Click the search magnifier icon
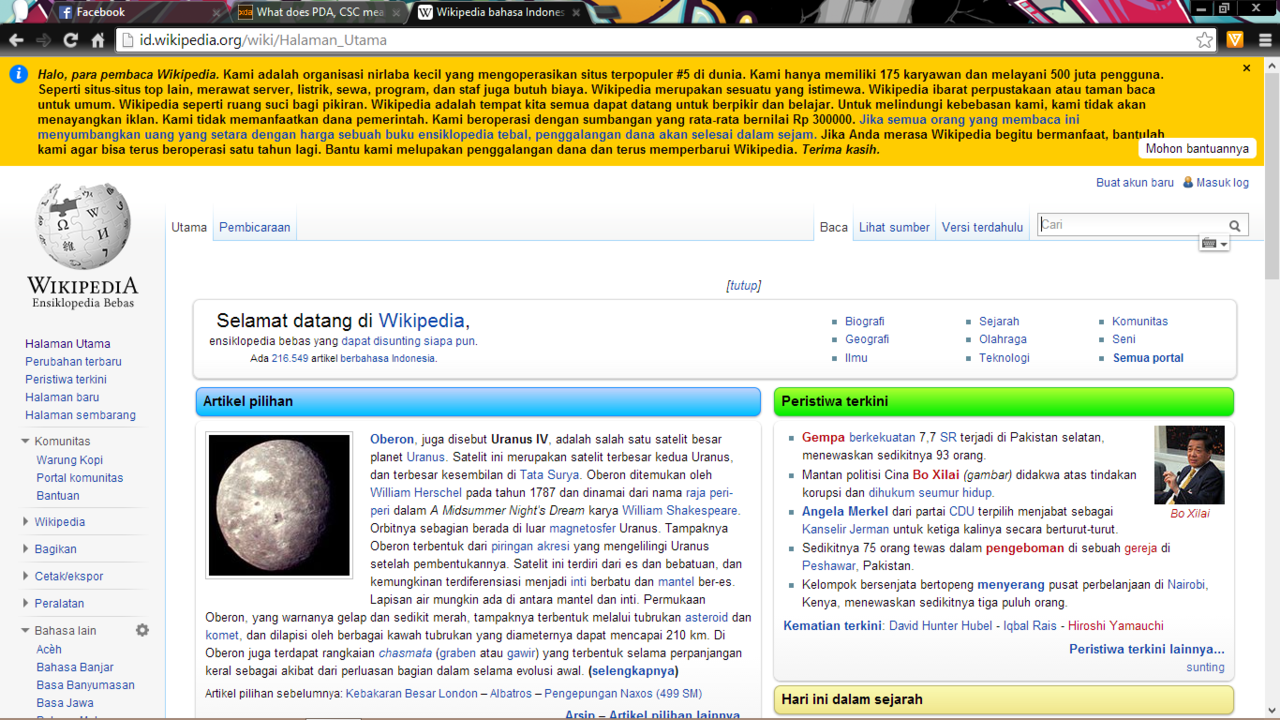Viewport: 1280px width, 720px height. pos(1235,226)
